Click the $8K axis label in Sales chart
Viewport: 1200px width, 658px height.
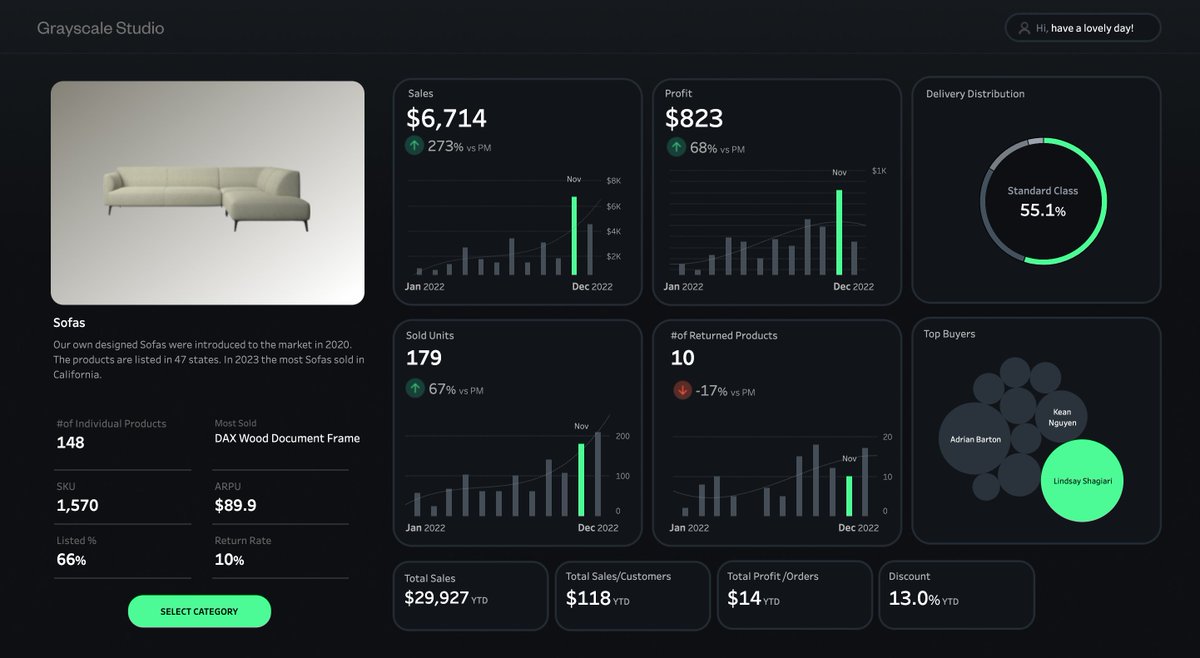(614, 181)
